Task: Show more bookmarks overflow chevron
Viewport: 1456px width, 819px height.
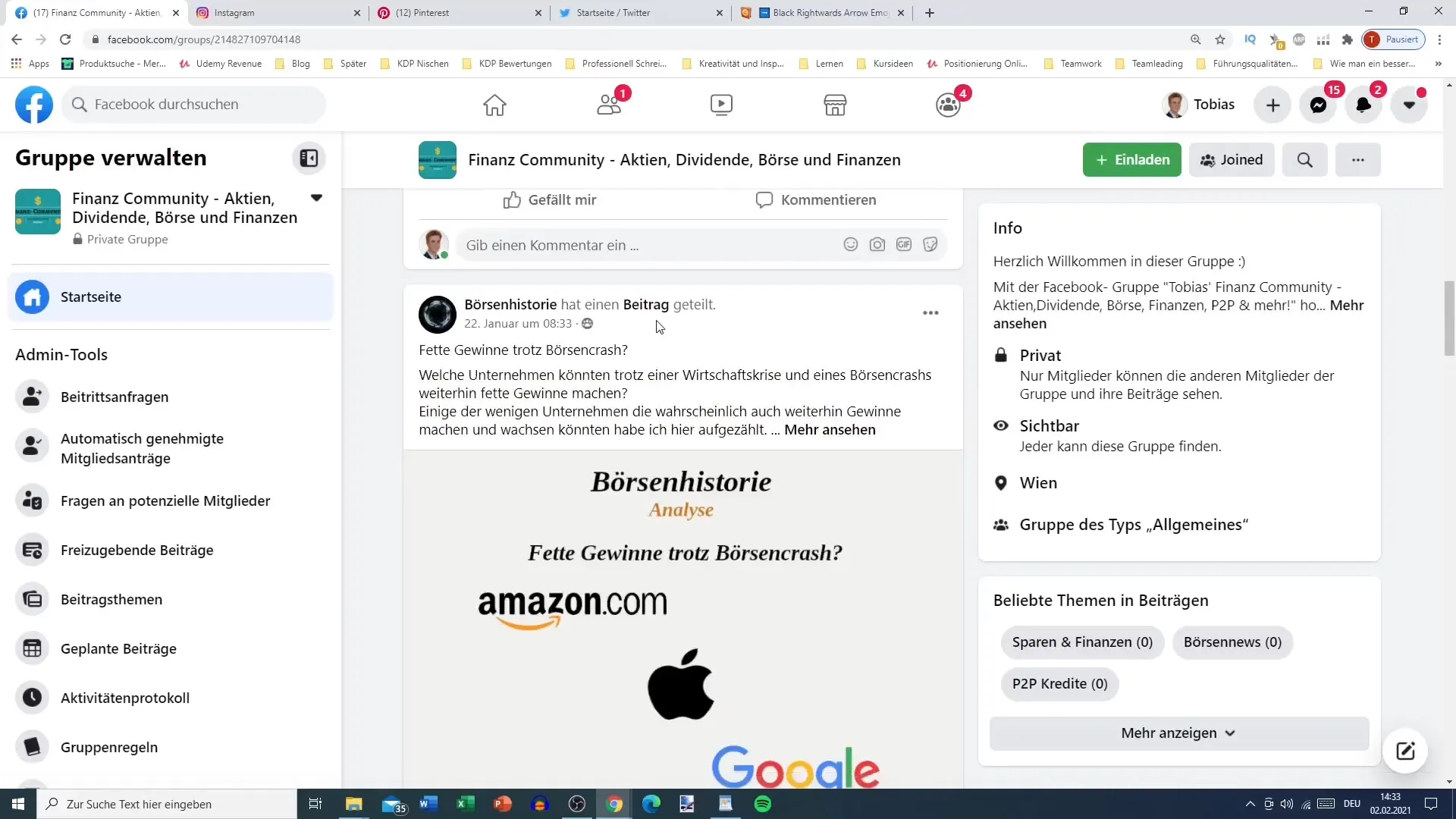Action: click(1439, 64)
